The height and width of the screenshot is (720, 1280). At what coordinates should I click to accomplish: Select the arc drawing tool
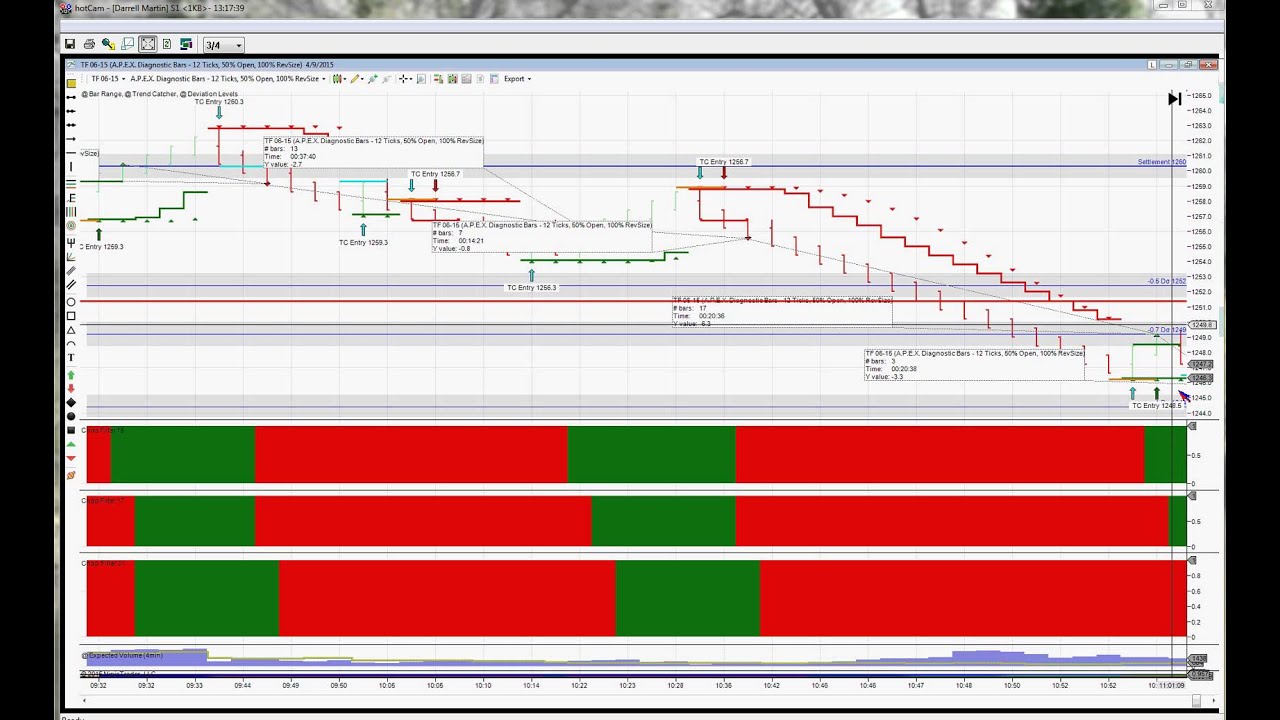pyautogui.click(x=71, y=344)
